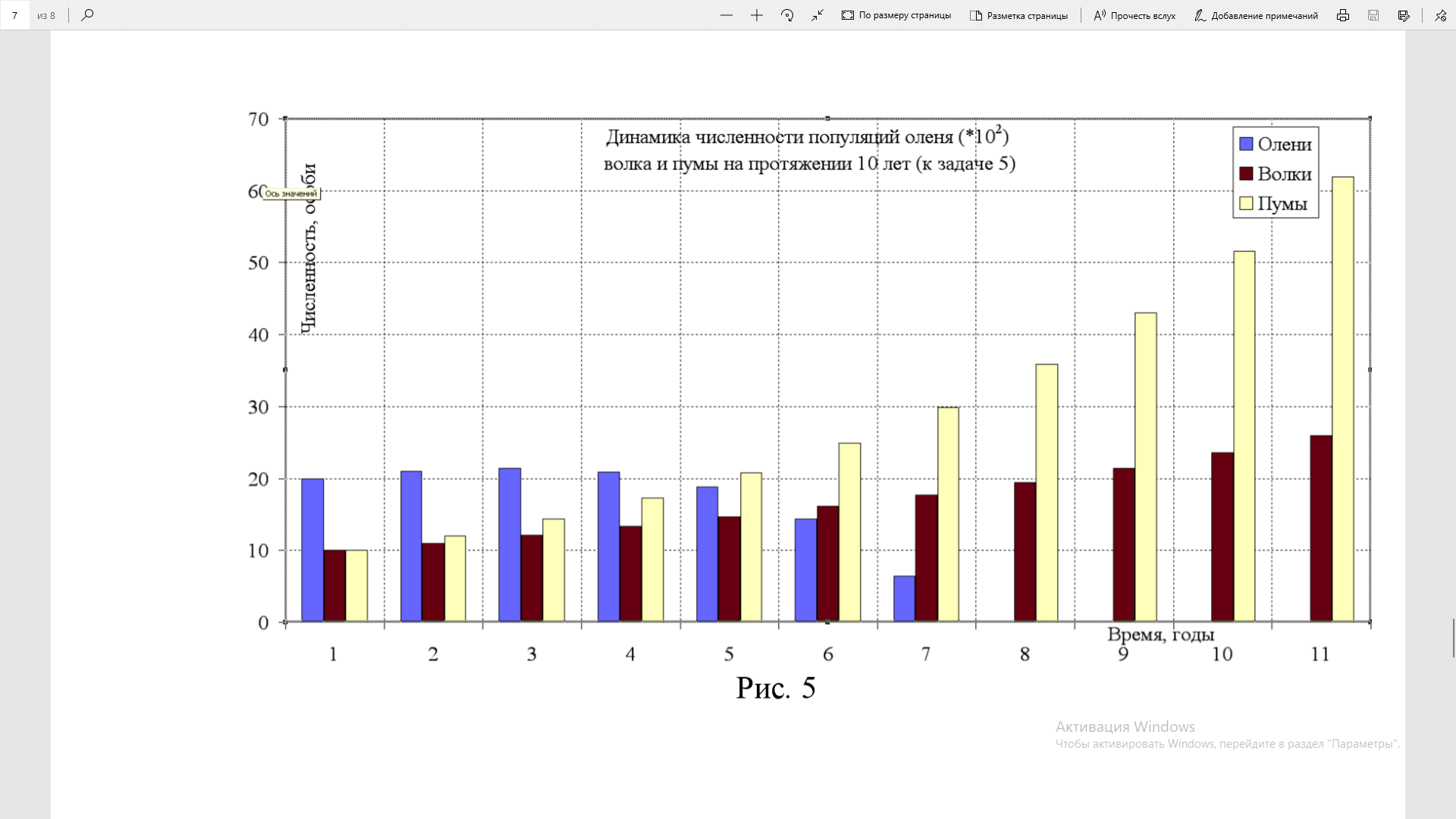Print the document with printer icon
The width and height of the screenshot is (1456, 819).
pyautogui.click(x=1343, y=15)
